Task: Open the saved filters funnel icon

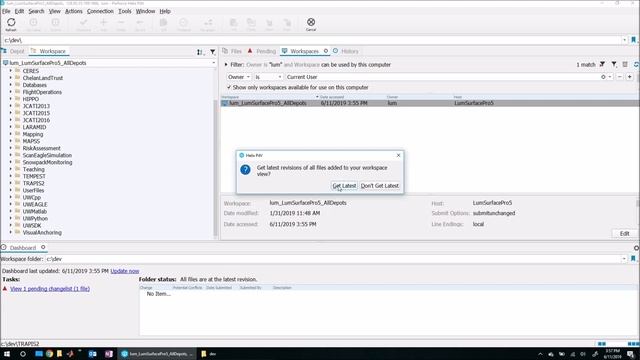Action: [614, 64]
